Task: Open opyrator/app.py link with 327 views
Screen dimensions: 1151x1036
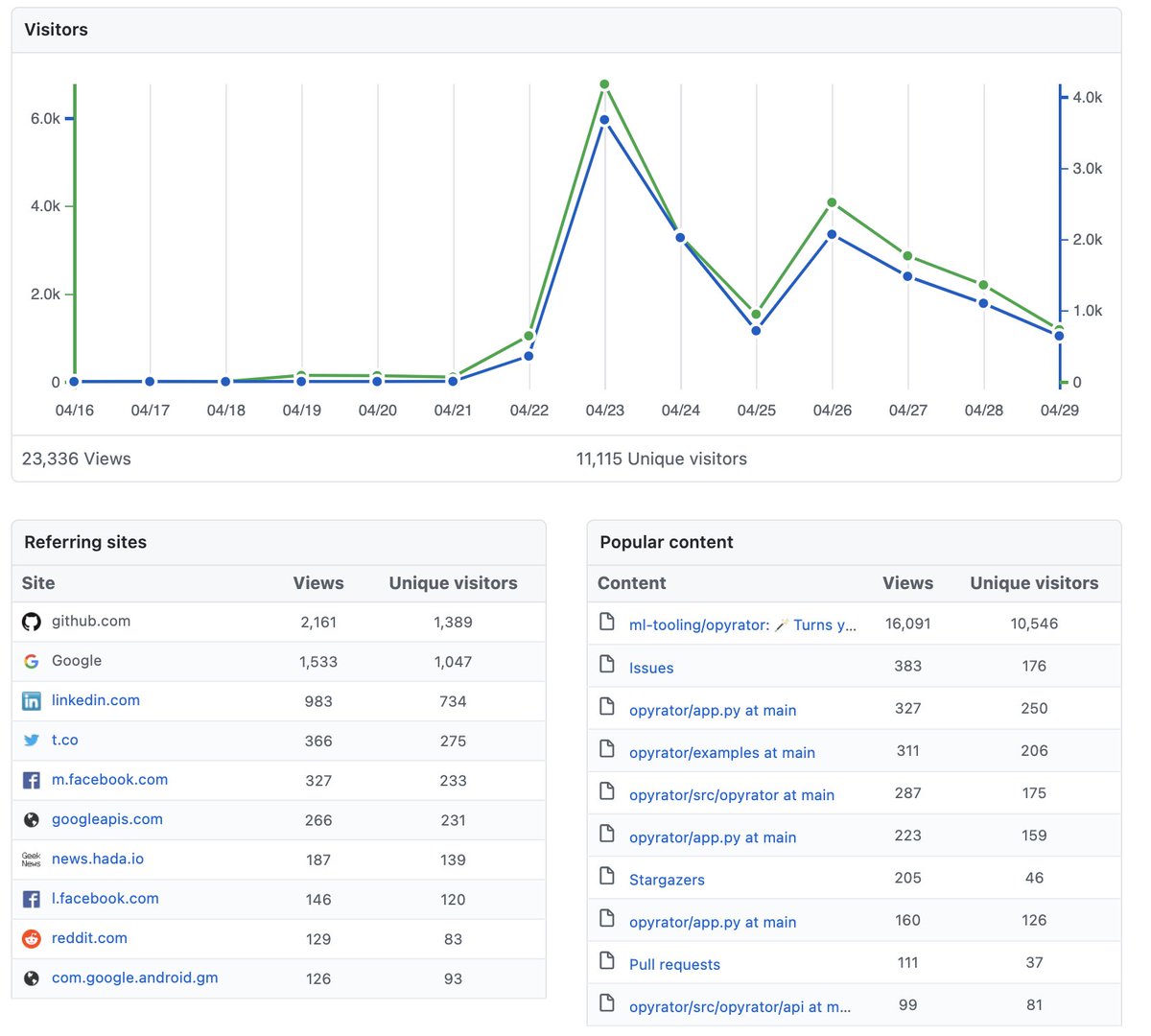Action: coord(713,710)
